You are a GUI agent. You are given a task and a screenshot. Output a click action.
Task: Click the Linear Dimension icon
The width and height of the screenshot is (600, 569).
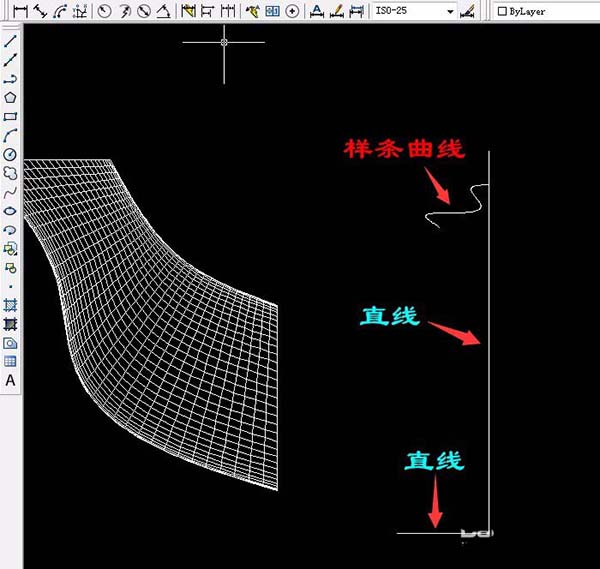[20, 11]
